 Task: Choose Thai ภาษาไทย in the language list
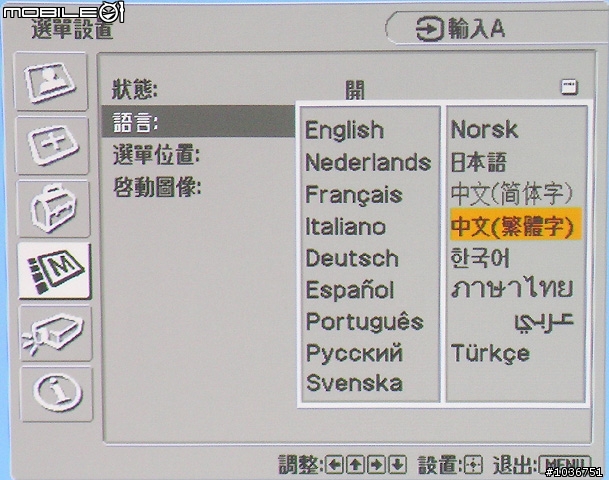pos(512,289)
